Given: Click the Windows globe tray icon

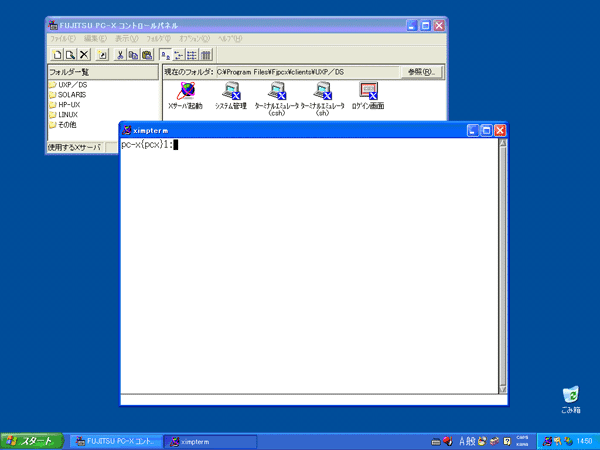Looking at the screenshot, I should click(568, 442).
